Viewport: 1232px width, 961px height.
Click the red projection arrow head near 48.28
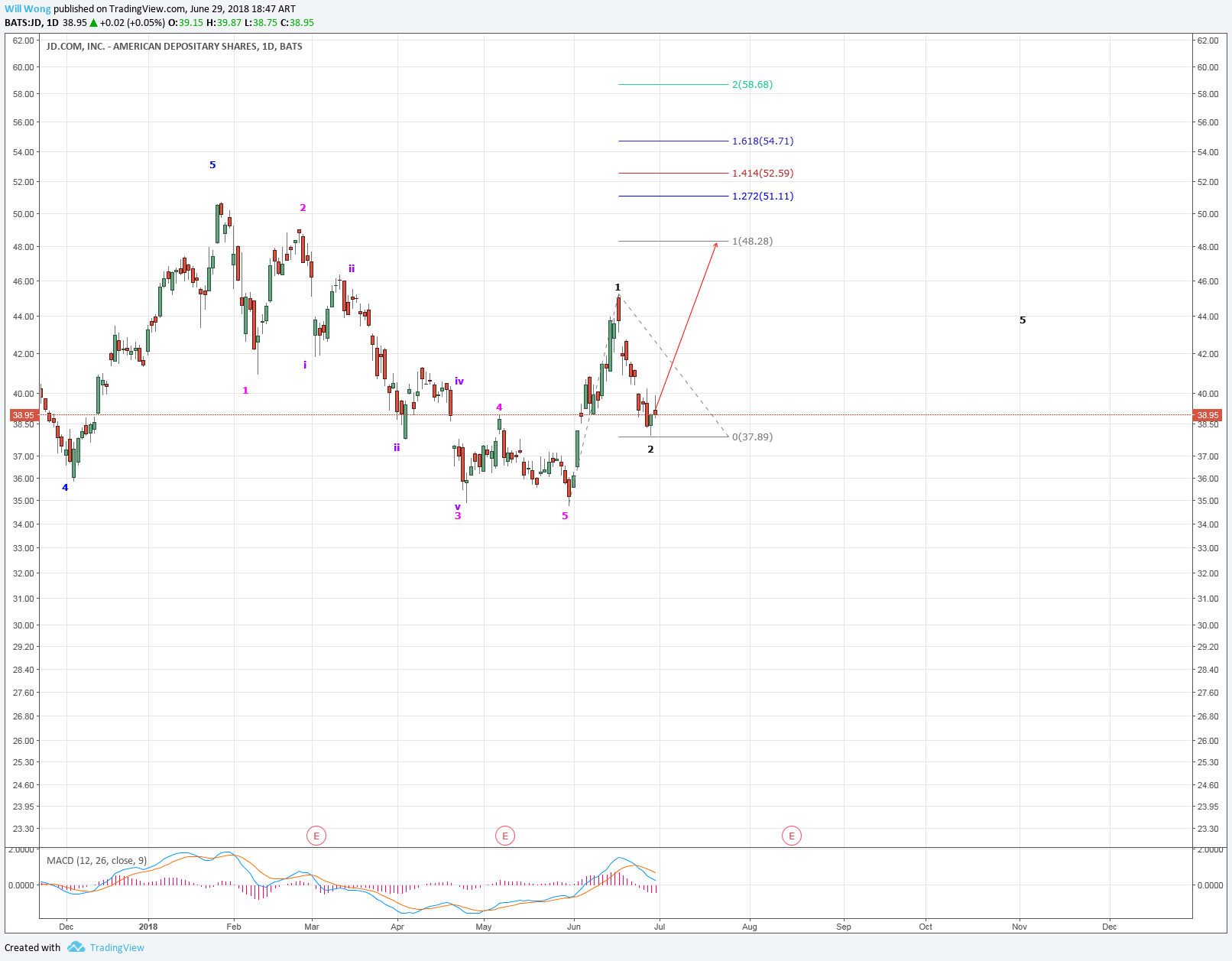click(x=715, y=245)
